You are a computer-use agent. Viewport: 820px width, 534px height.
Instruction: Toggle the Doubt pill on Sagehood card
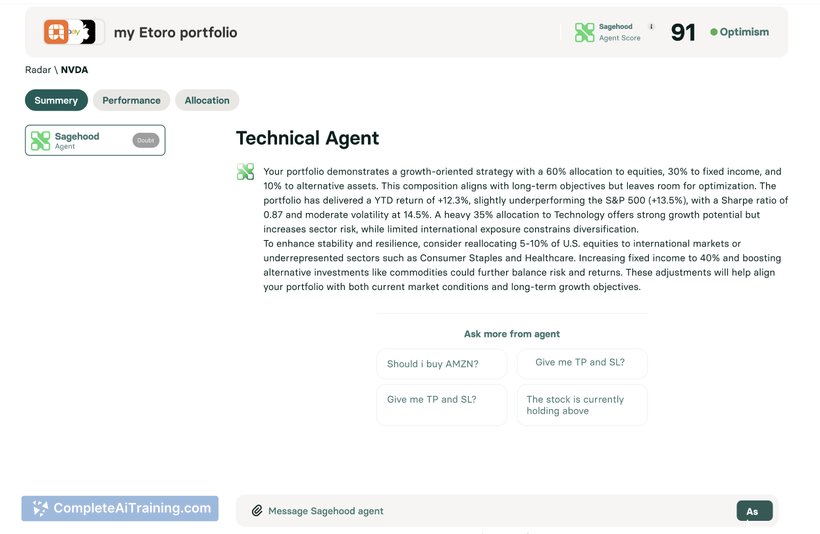pos(146,140)
